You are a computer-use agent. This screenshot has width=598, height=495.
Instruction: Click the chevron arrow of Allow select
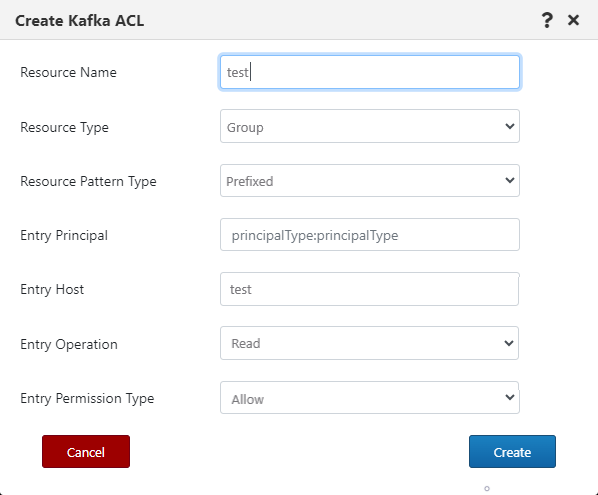pyautogui.click(x=510, y=397)
